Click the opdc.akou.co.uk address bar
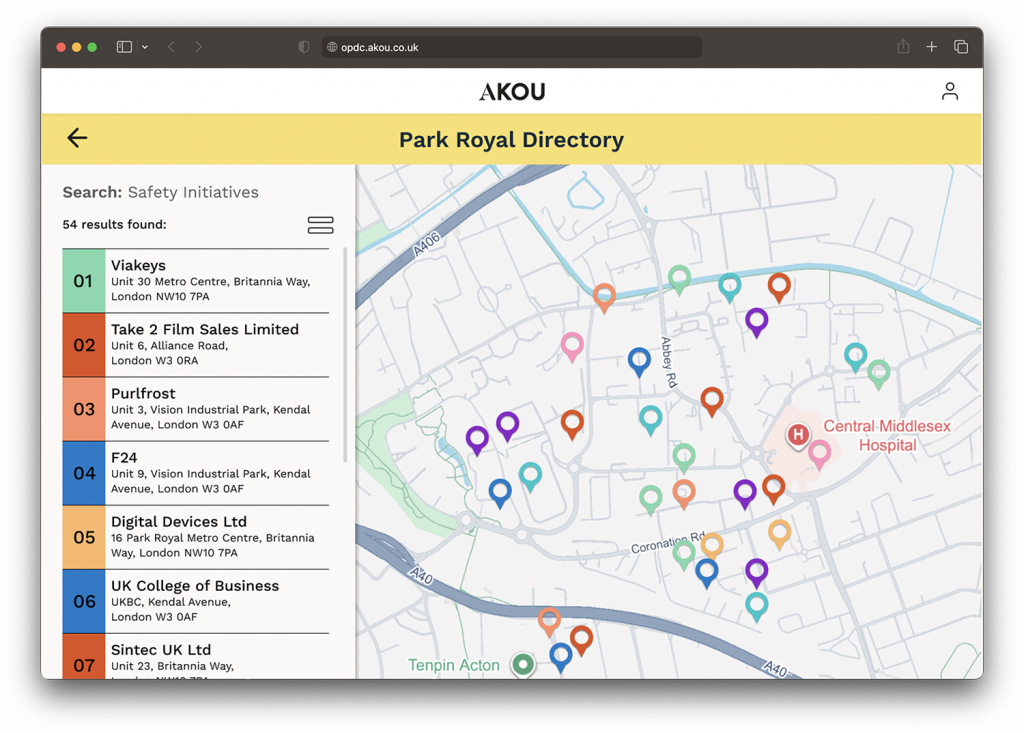1024x733 pixels. pos(512,47)
